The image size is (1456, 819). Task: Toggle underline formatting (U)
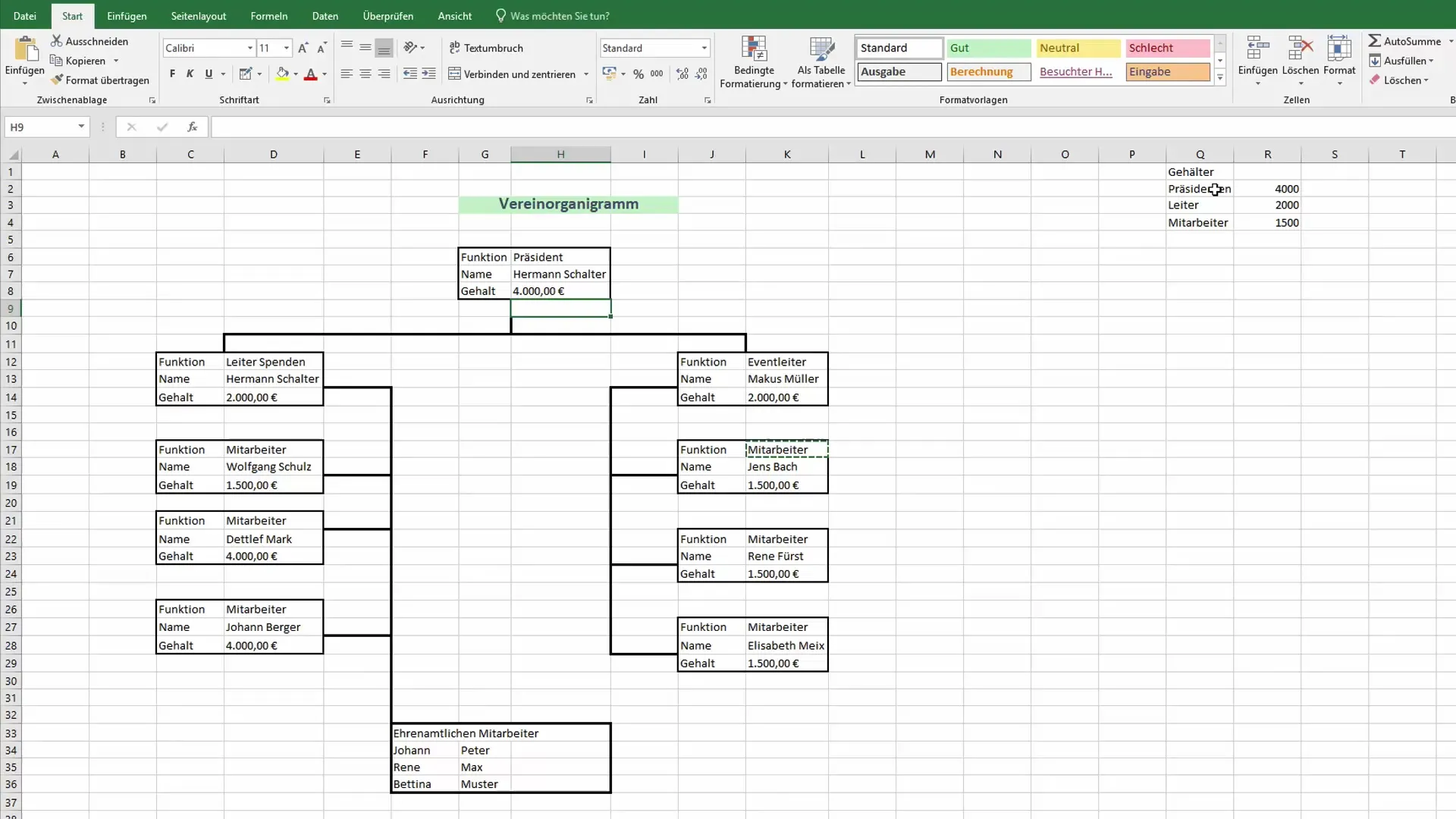209,74
